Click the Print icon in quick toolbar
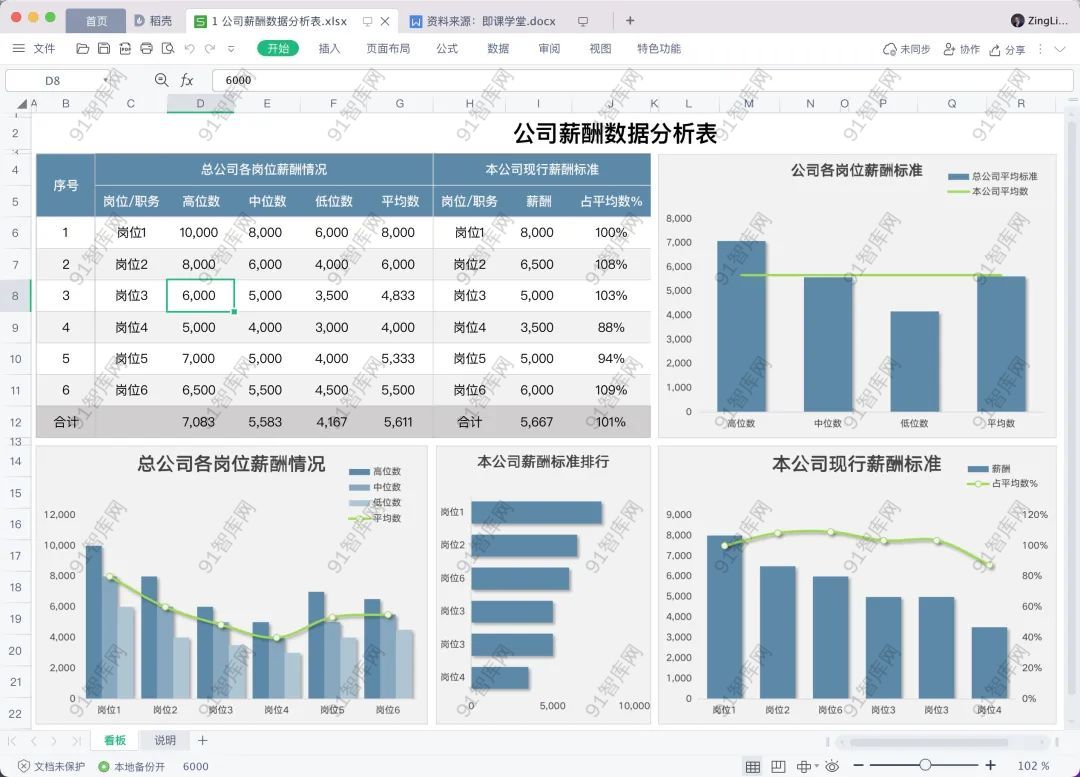Viewport: 1080px width, 777px height. (146, 48)
